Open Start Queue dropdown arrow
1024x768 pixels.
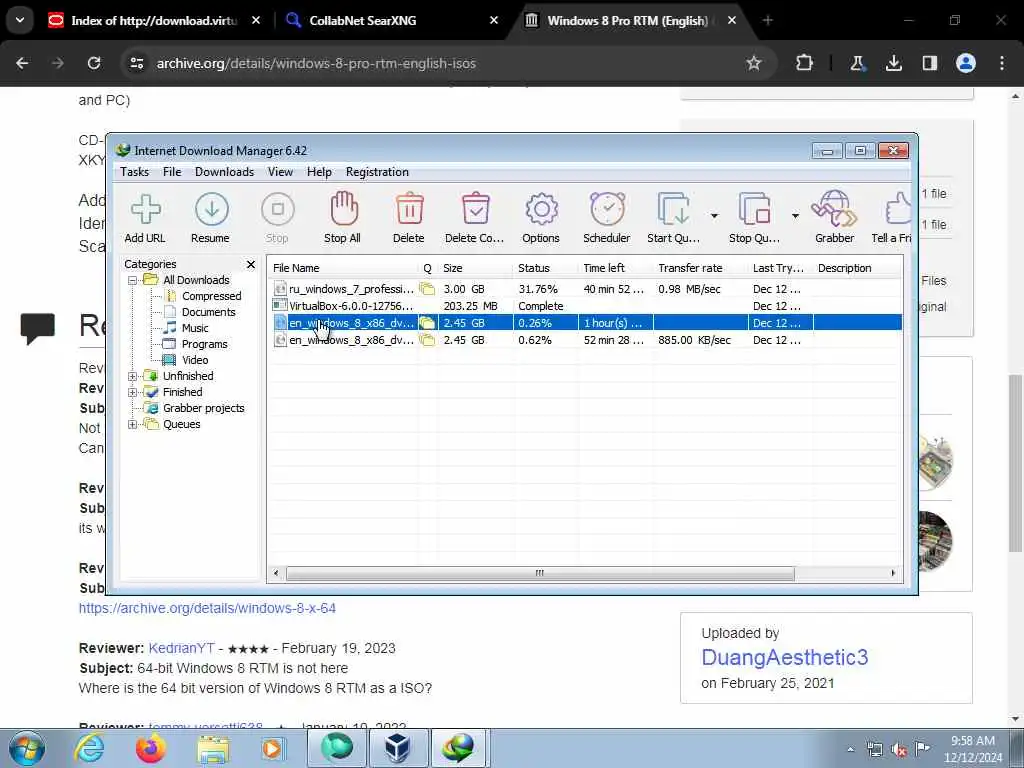(x=714, y=216)
